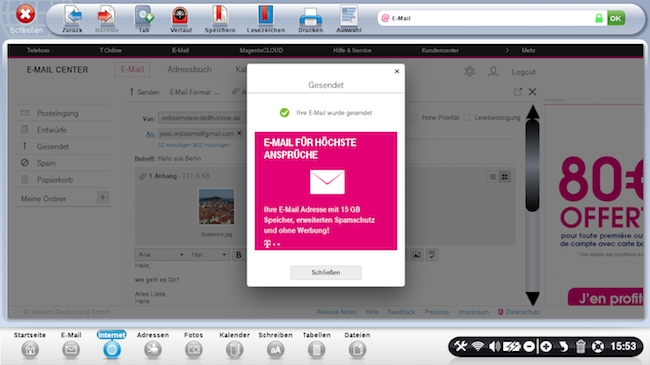This screenshot has width=650, height=365.
Task: Click the An recipients link
Action: click(x=150, y=134)
